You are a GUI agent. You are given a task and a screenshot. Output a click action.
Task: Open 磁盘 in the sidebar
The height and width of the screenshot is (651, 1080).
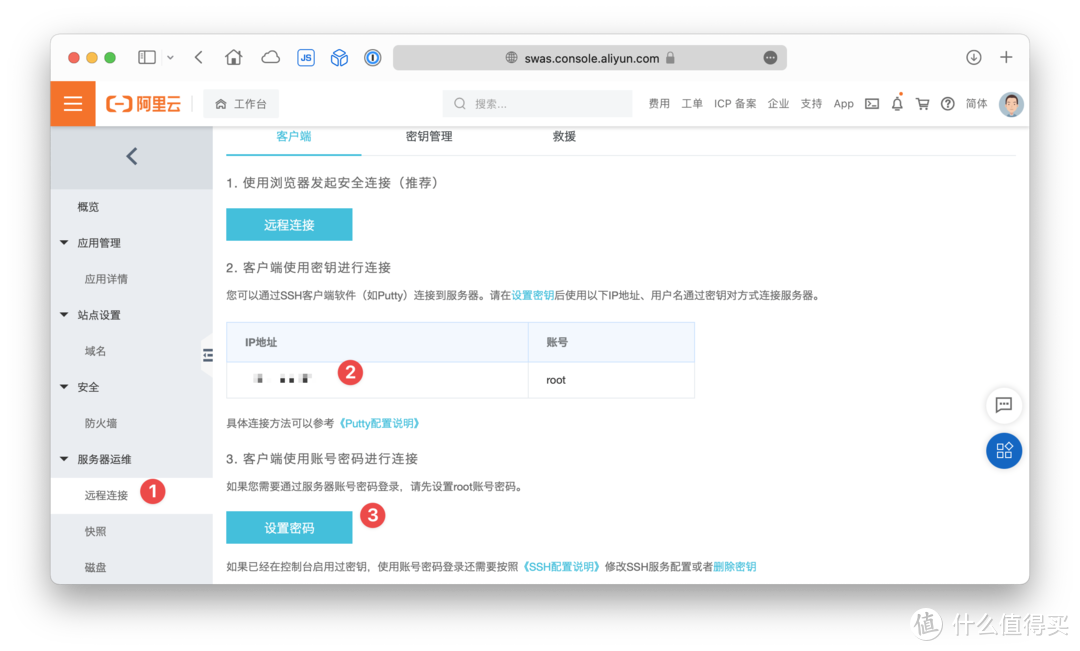point(95,568)
